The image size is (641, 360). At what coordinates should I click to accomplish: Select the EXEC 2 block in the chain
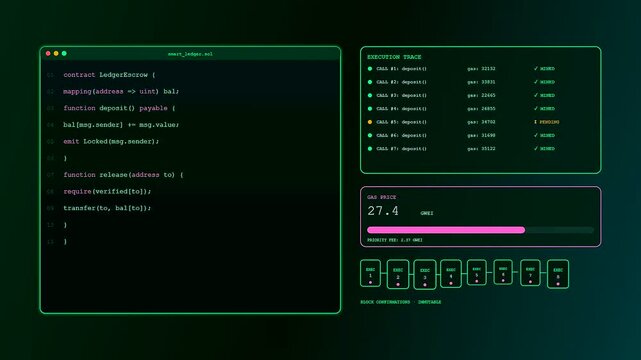(398, 274)
